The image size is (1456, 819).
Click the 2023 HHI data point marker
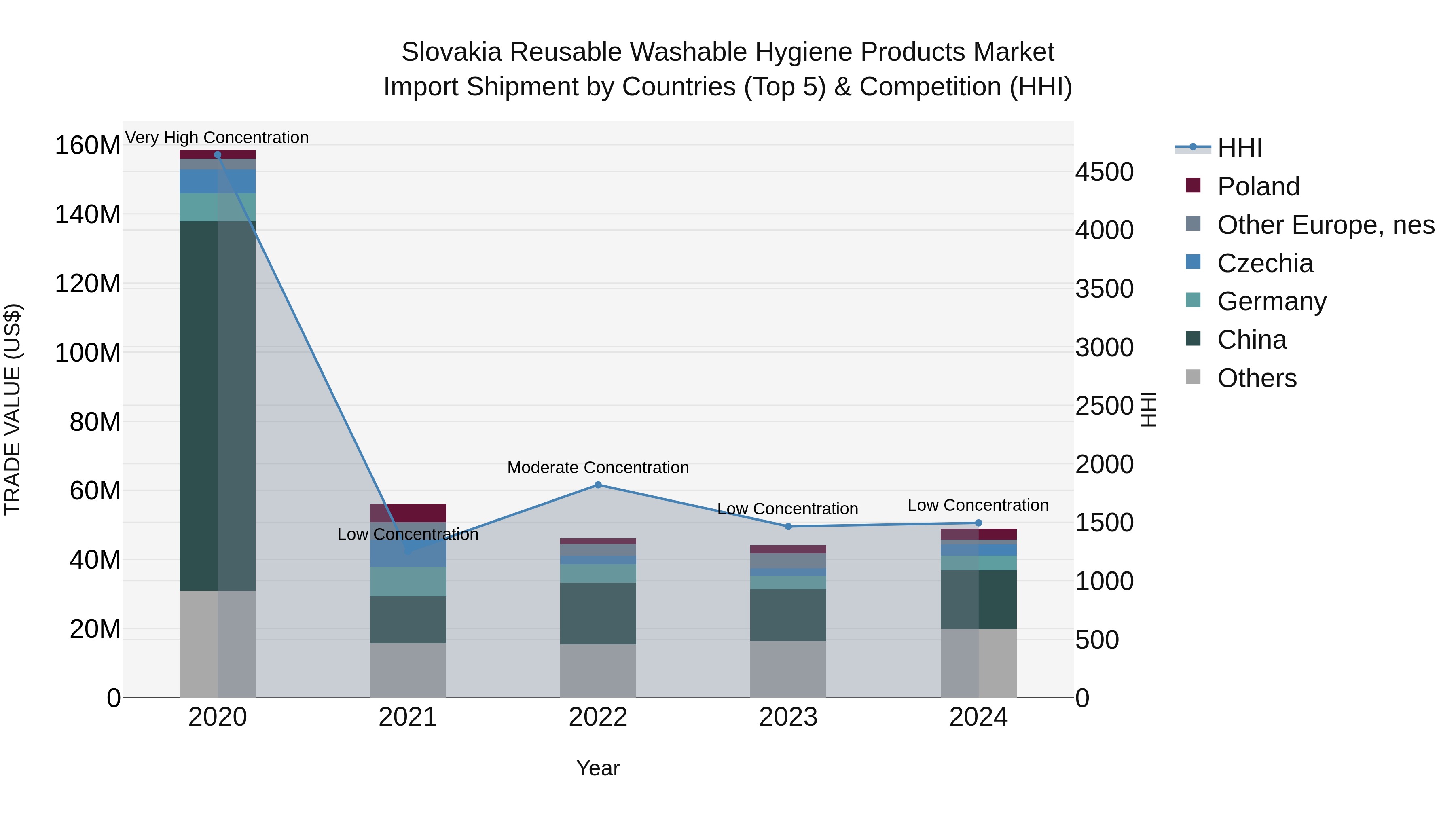pos(789,526)
